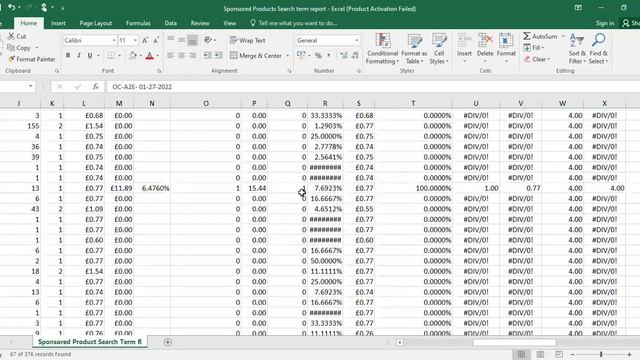
Task: Open the Number group dialog launcher
Action: click(x=359, y=71)
